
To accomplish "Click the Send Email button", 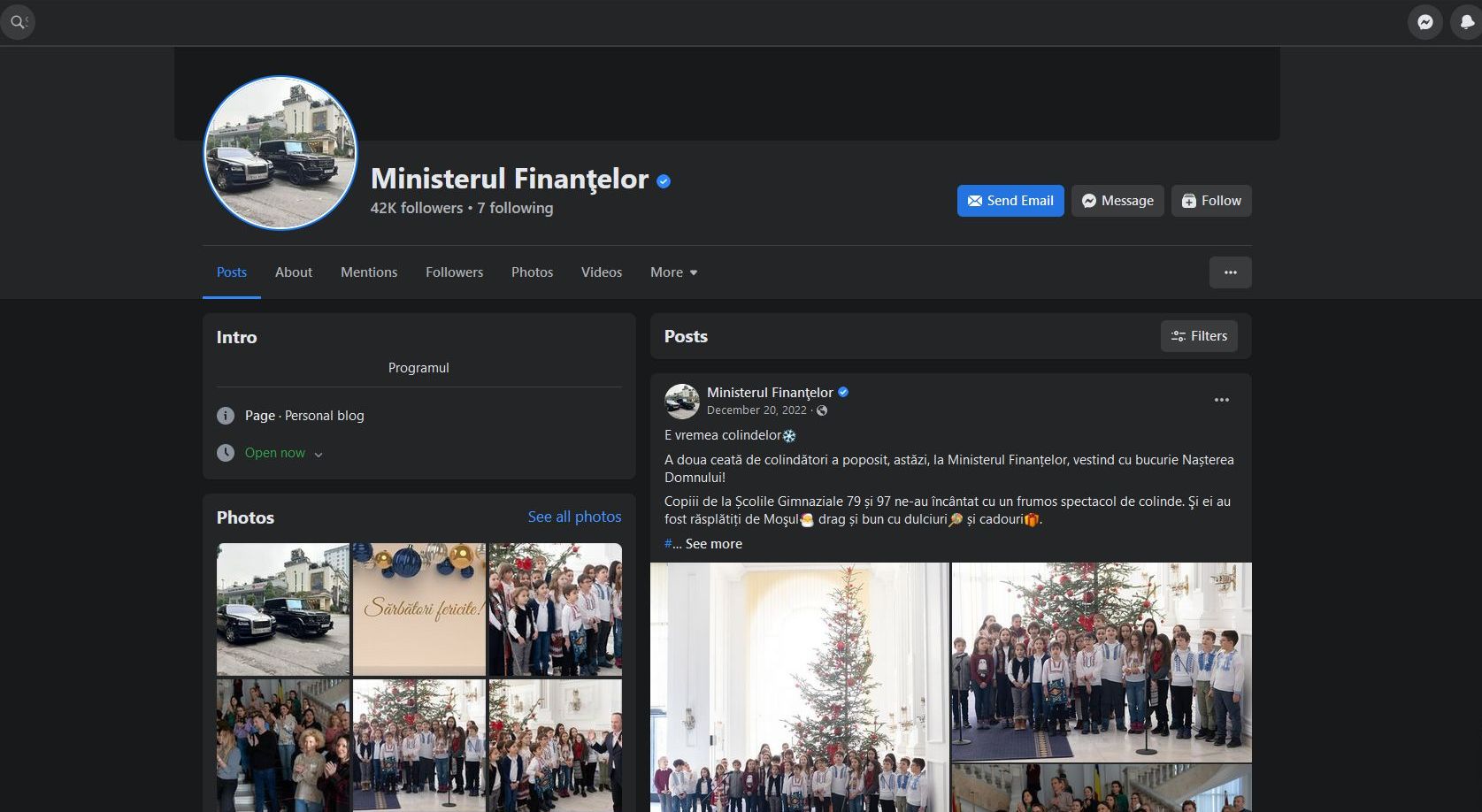I will point(1010,201).
